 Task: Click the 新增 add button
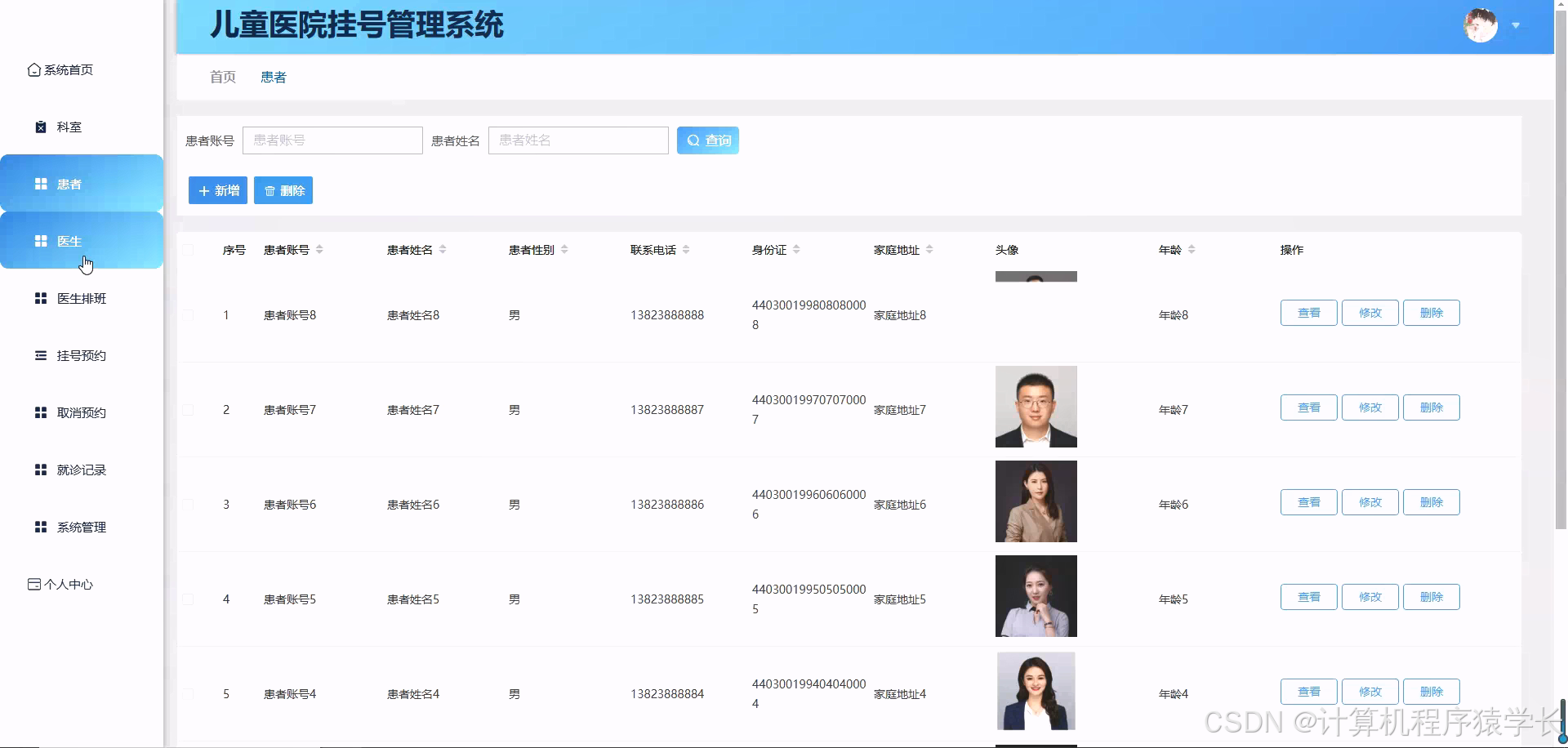(217, 190)
